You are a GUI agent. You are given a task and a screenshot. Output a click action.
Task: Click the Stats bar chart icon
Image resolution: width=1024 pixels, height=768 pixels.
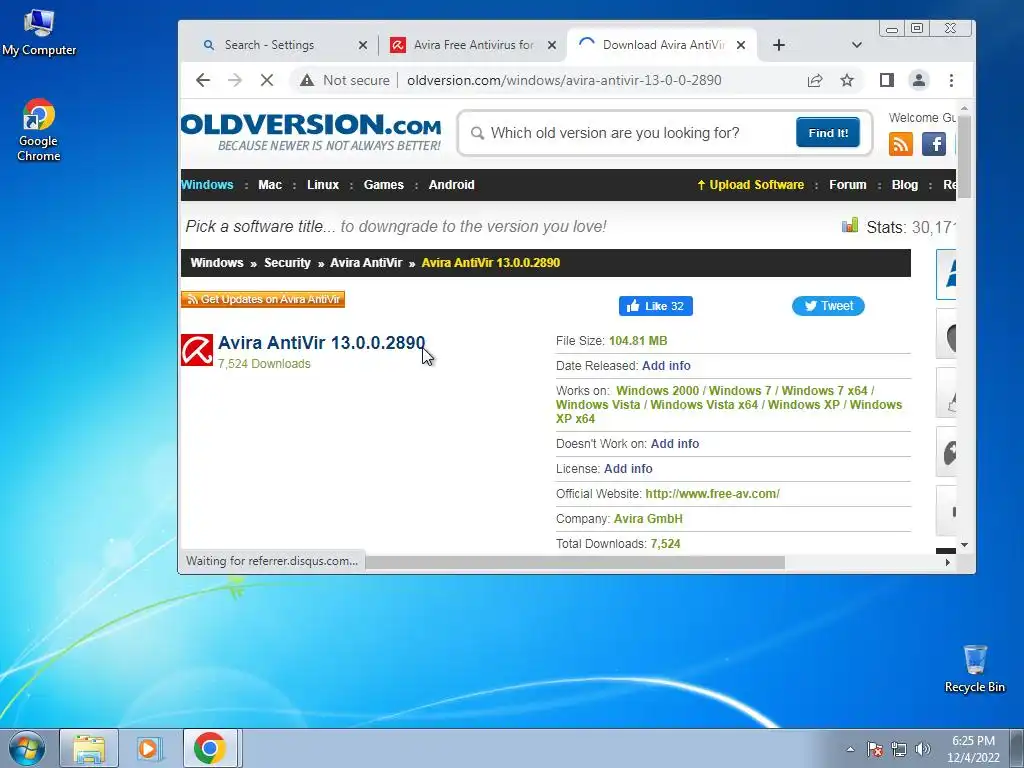pyautogui.click(x=850, y=225)
